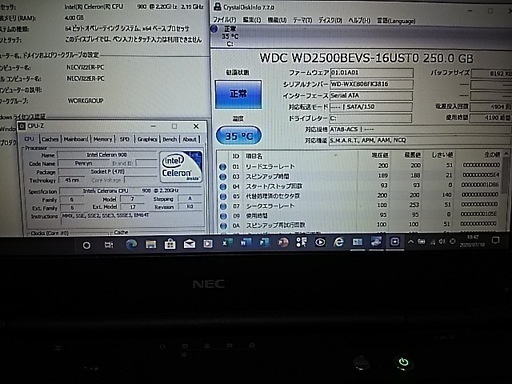Click the 35 °C temperature button
The width and height of the screenshot is (512, 384).
238,136
